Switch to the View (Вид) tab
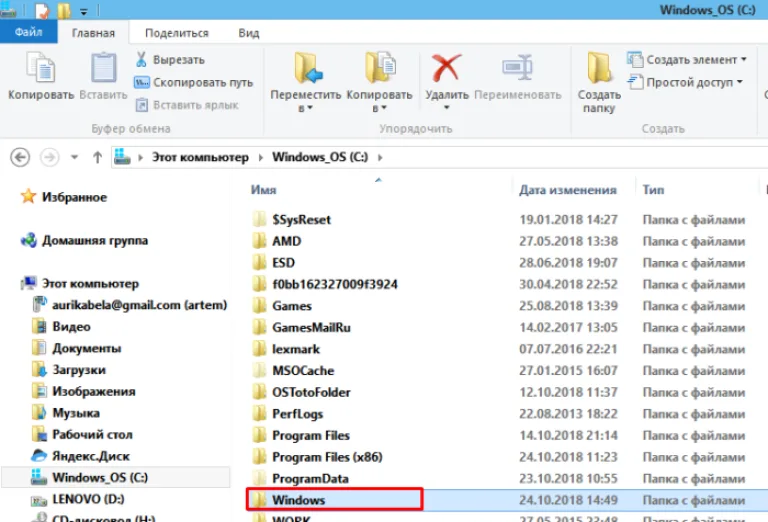Viewport: 768px width, 522px height. (249, 33)
